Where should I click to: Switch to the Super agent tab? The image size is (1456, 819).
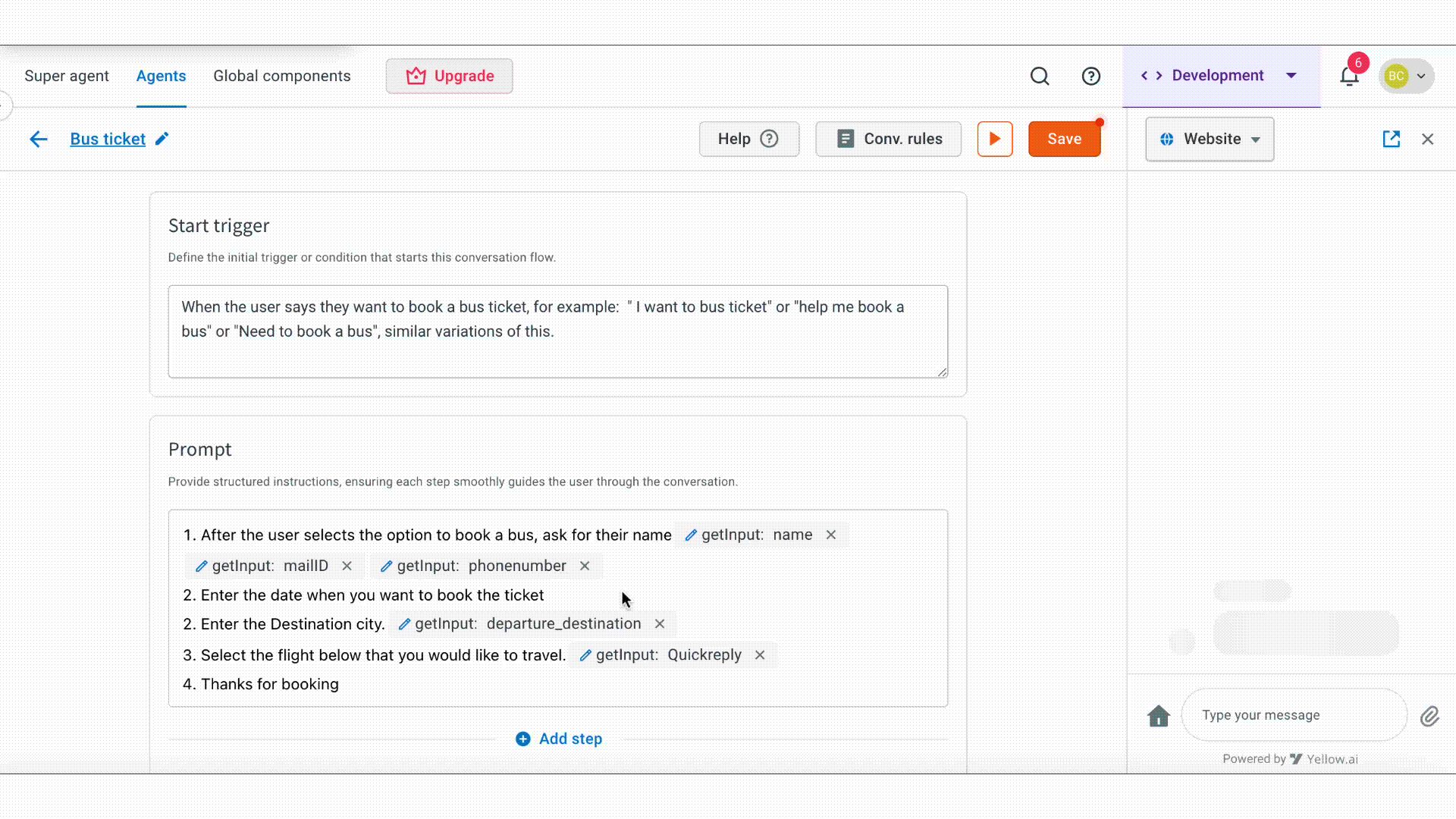coord(67,76)
